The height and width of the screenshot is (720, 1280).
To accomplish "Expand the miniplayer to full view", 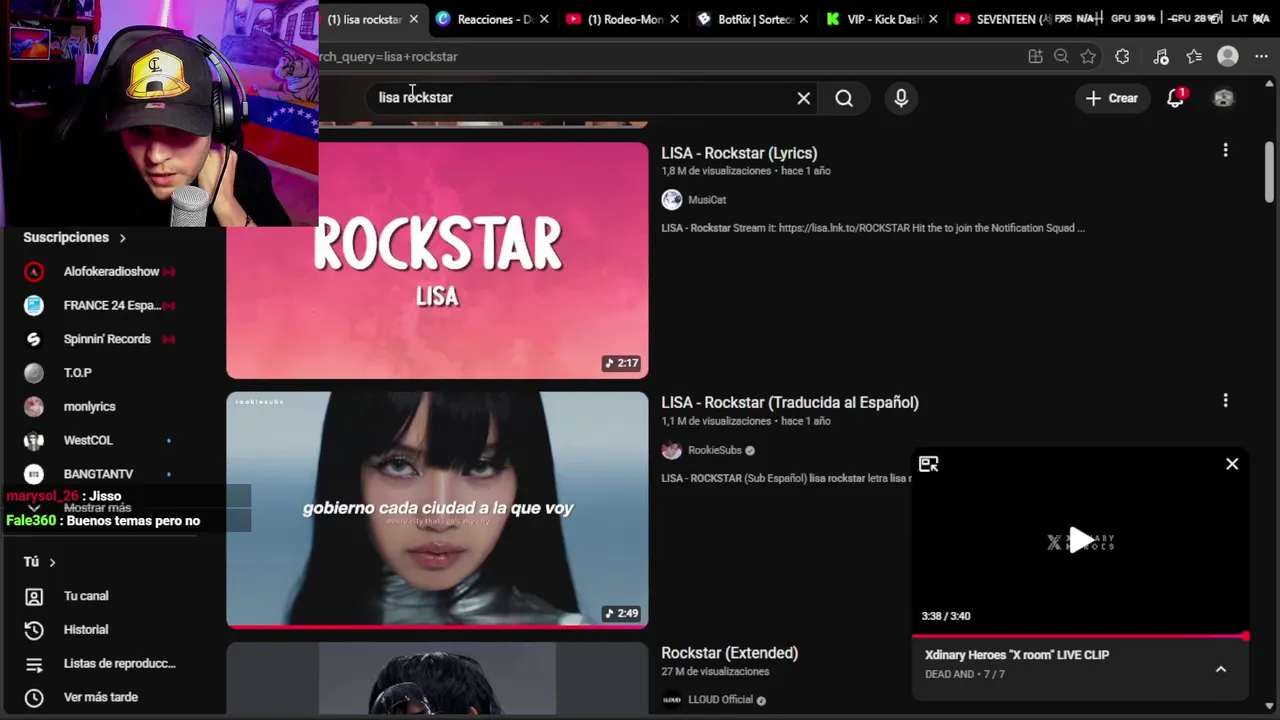I will pos(929,464).
